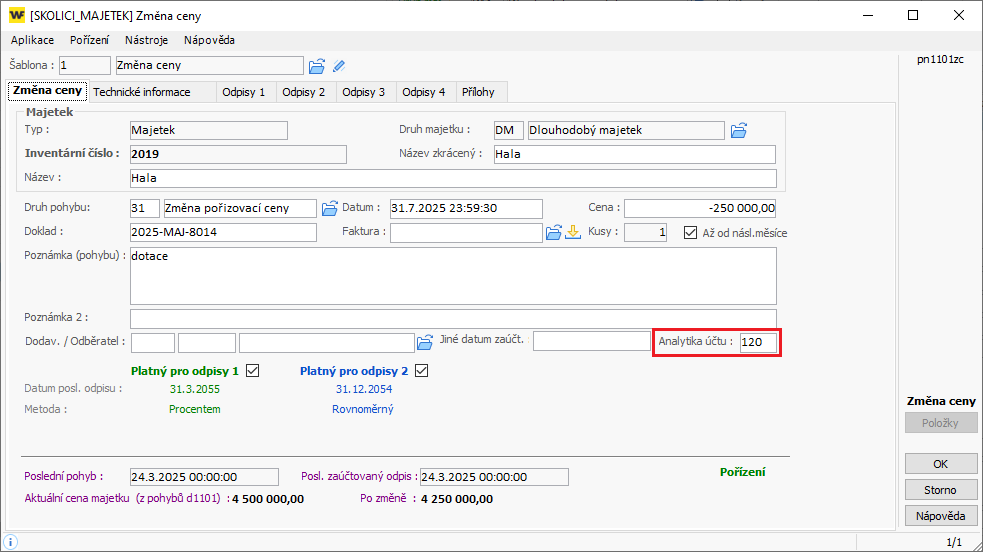Switch to Odpisy 3 tab
This screenshot has width=983, height=552.
click(x=366, y=92)
